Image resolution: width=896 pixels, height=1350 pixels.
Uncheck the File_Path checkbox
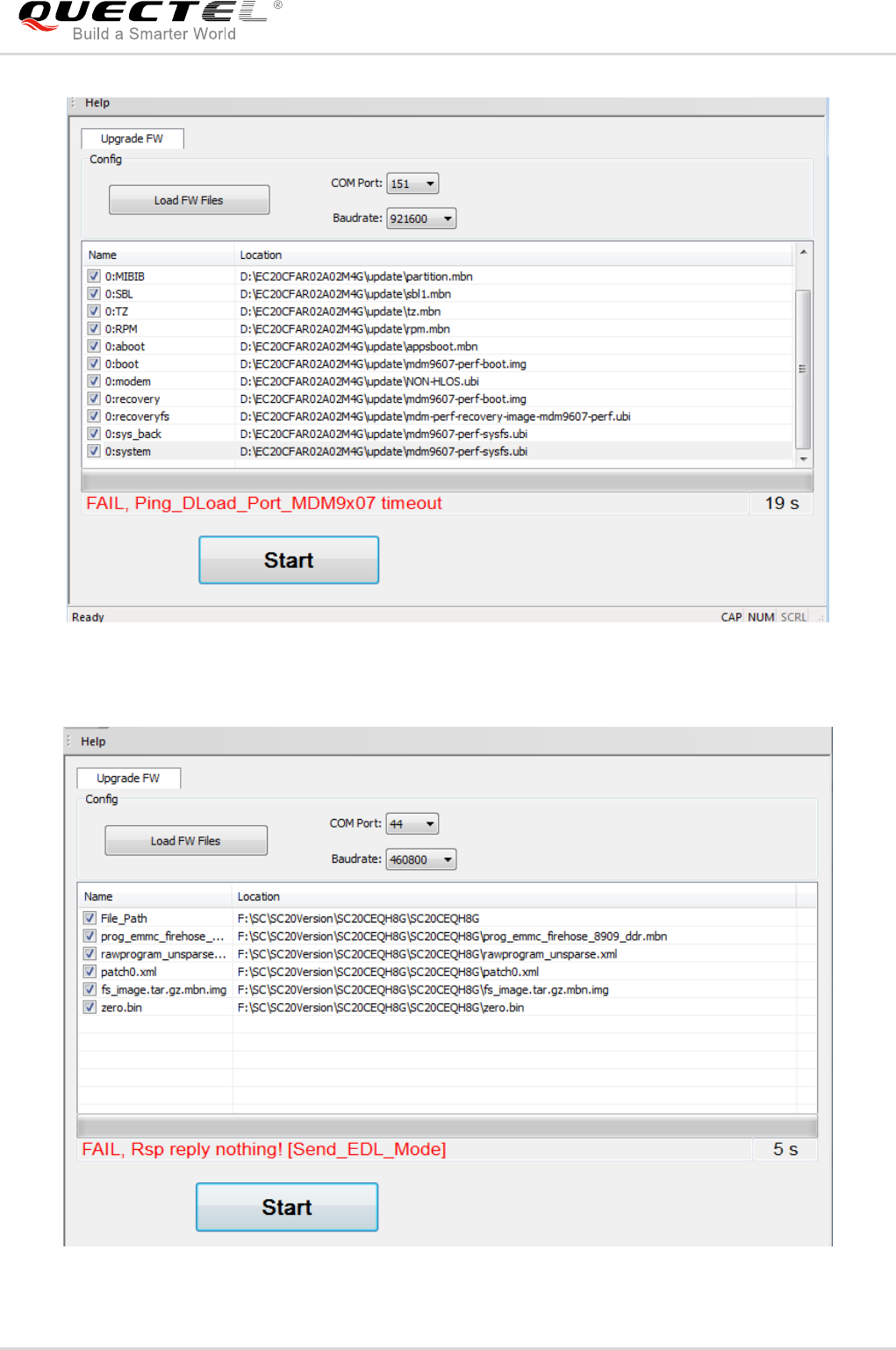point(90,918)
